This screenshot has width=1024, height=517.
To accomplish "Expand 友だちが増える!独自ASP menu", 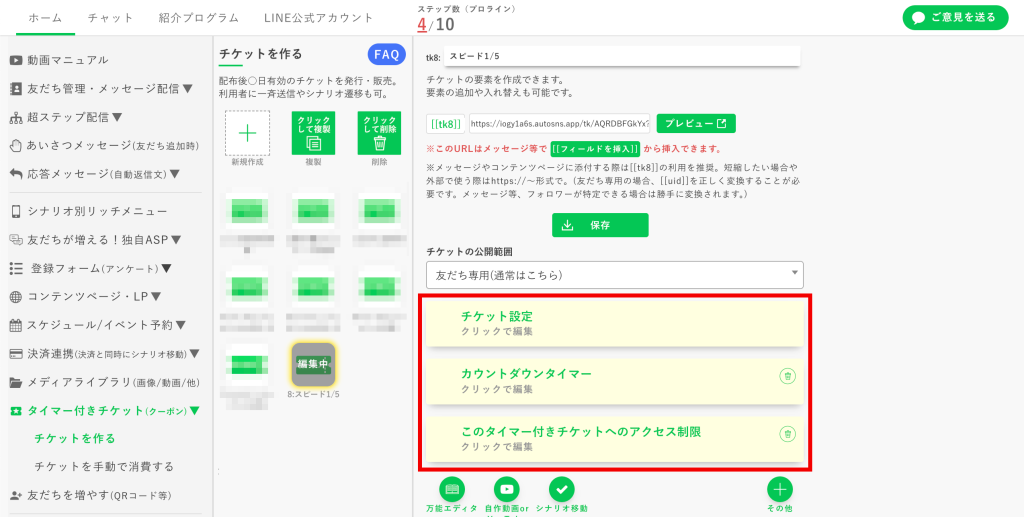I will (x=176, y=240).
